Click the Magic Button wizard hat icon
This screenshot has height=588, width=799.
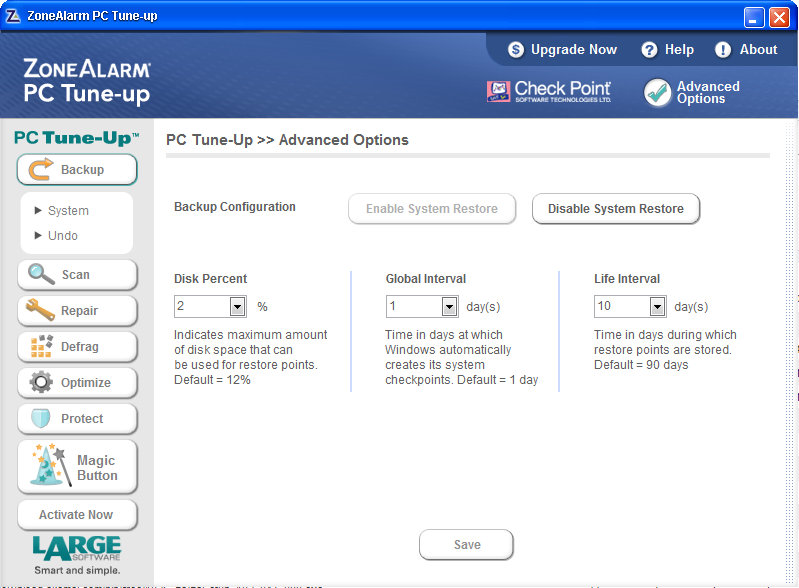click(50, 465)
